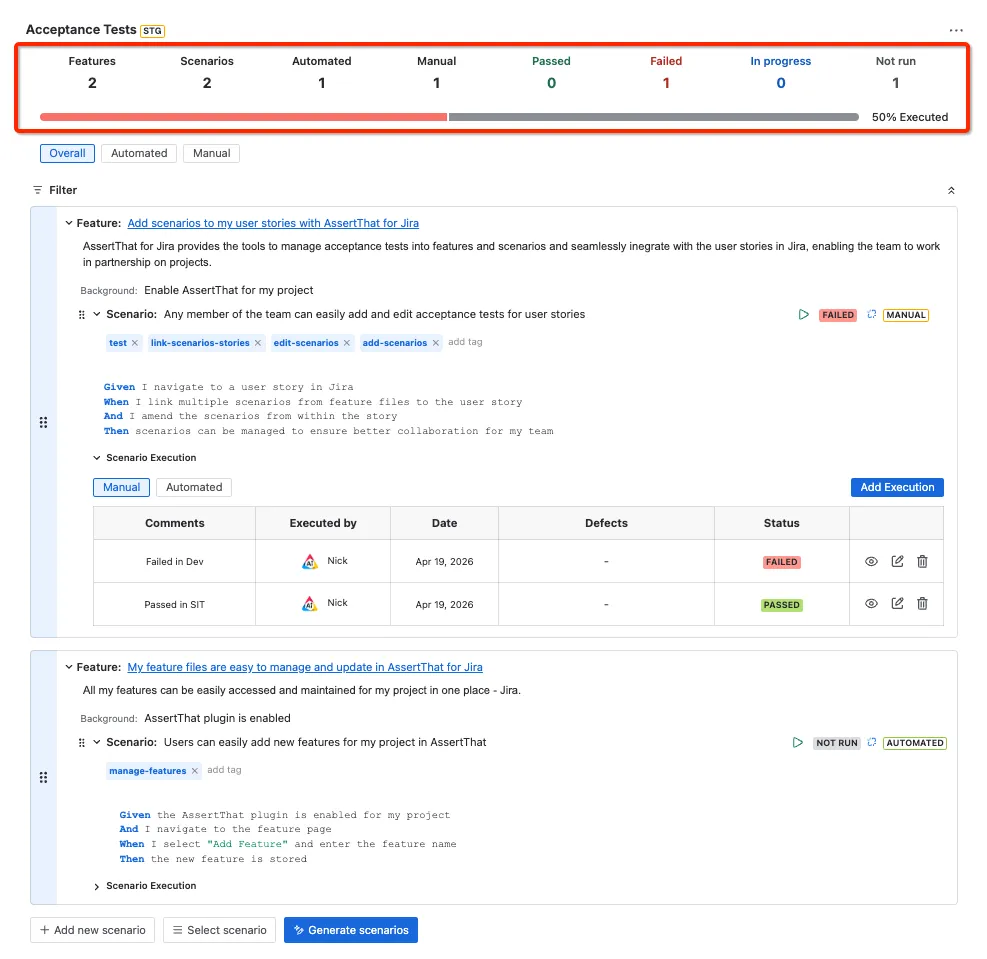Screen dimensions: 987x959
Task: Click the red failed progress bar segment
Action: coord(244,117)
